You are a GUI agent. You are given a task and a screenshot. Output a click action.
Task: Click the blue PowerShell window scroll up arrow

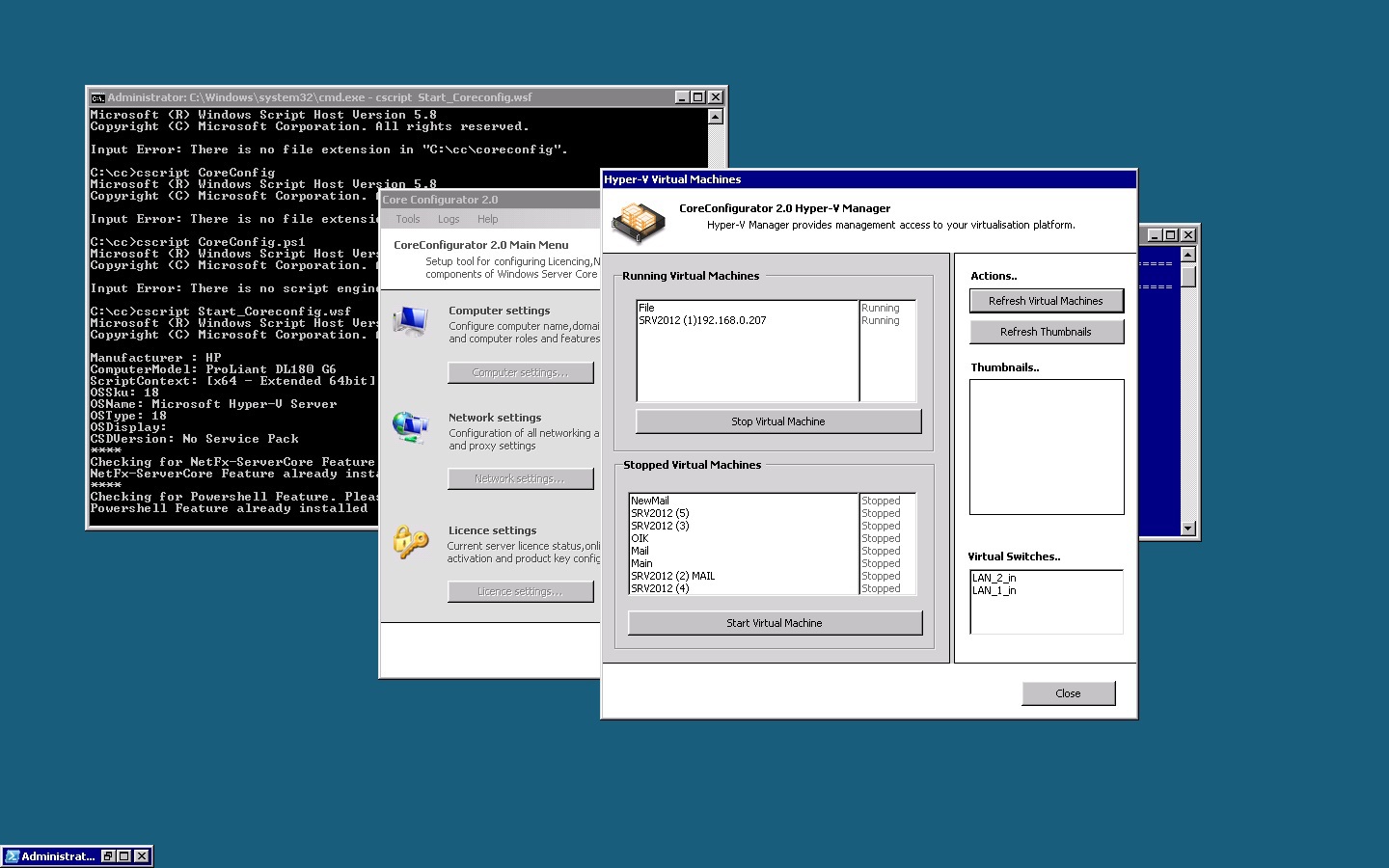coord(1188,255)
